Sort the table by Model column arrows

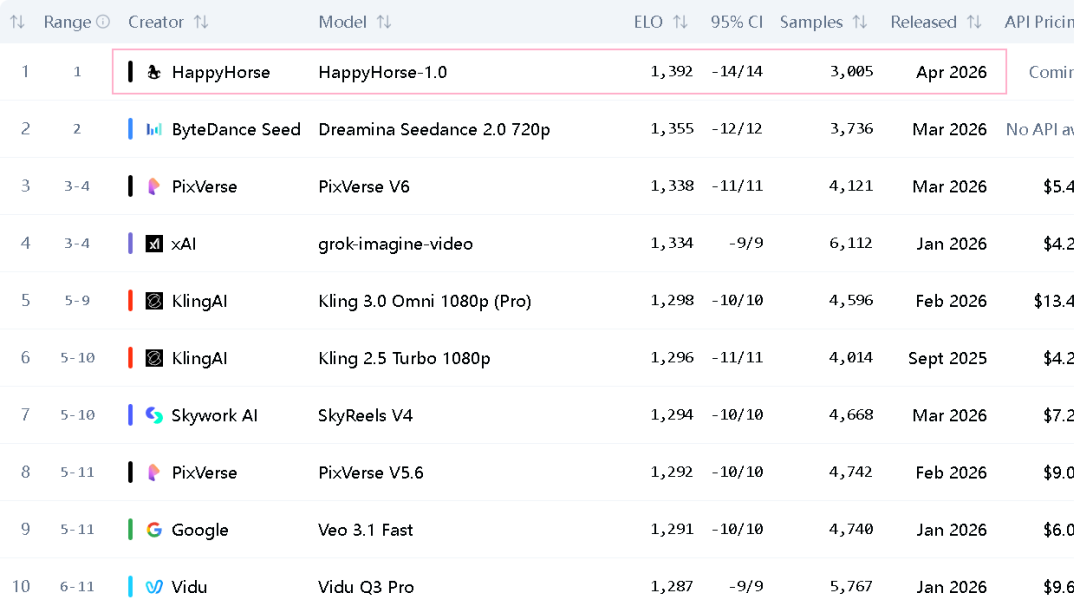(384, 22)
